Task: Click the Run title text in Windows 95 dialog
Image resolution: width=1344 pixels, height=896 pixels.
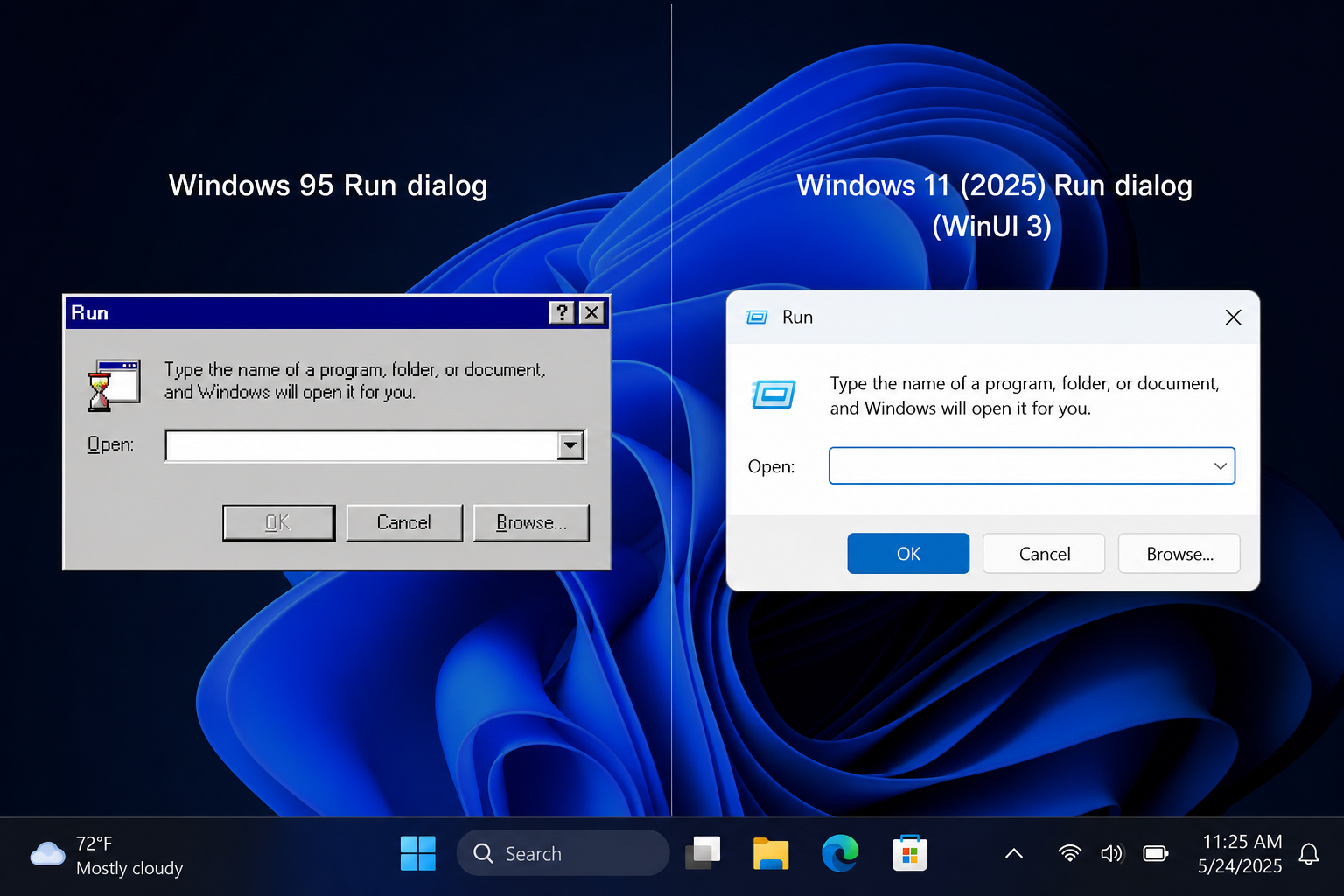Action: 89,313
